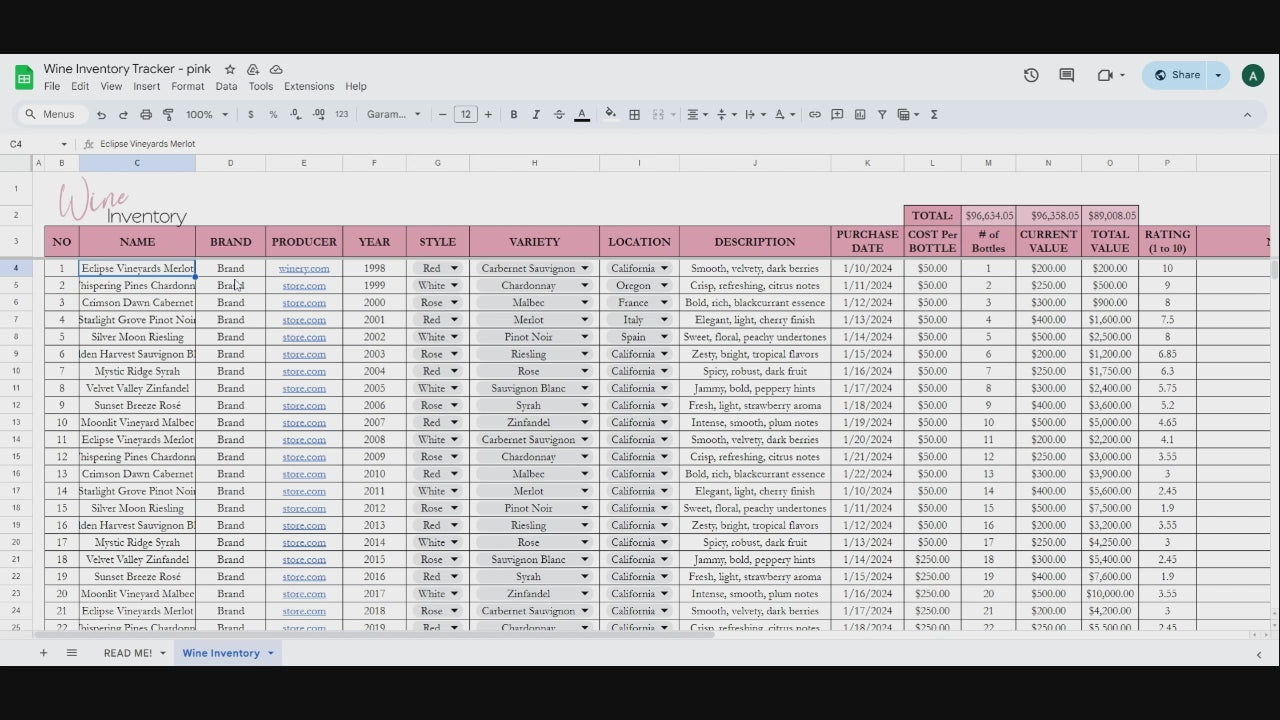Click the create filter funnel icon
This screenshot has width=1280, height=720.
point(882,115)
